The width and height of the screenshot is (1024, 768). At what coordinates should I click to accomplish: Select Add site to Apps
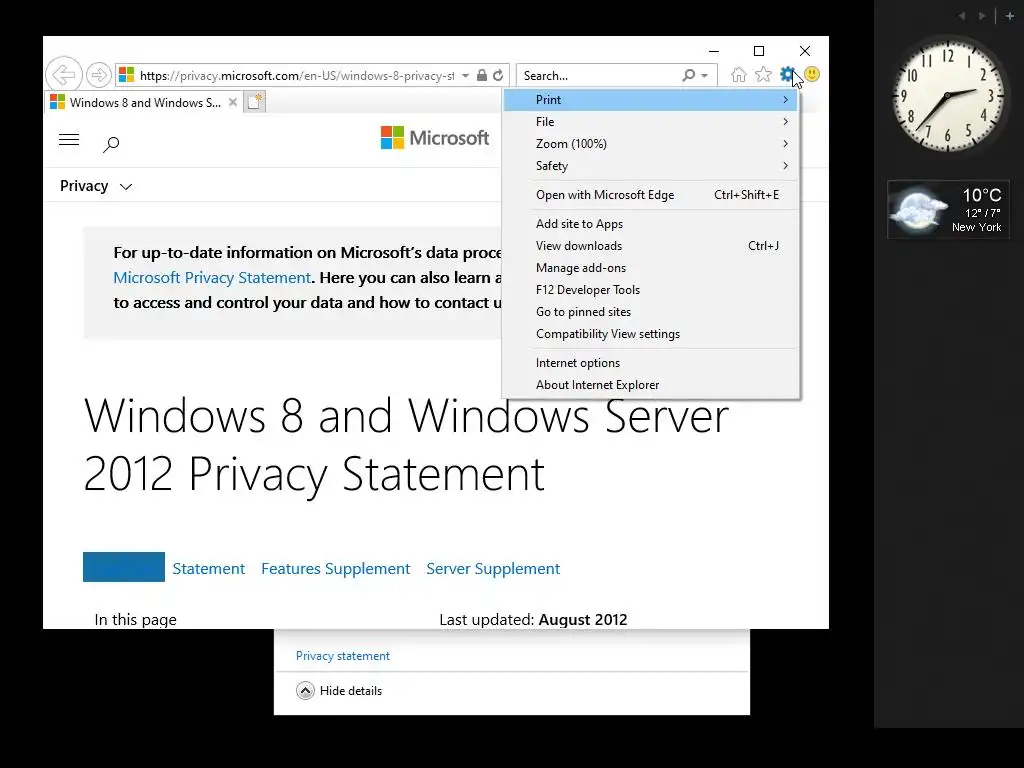[650, 223]
